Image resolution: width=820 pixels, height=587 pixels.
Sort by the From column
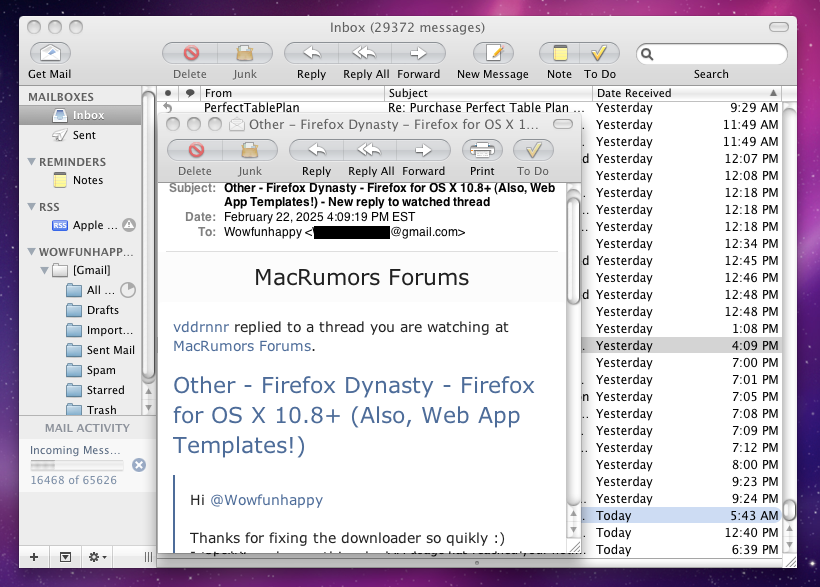click(x=292, y=93)
